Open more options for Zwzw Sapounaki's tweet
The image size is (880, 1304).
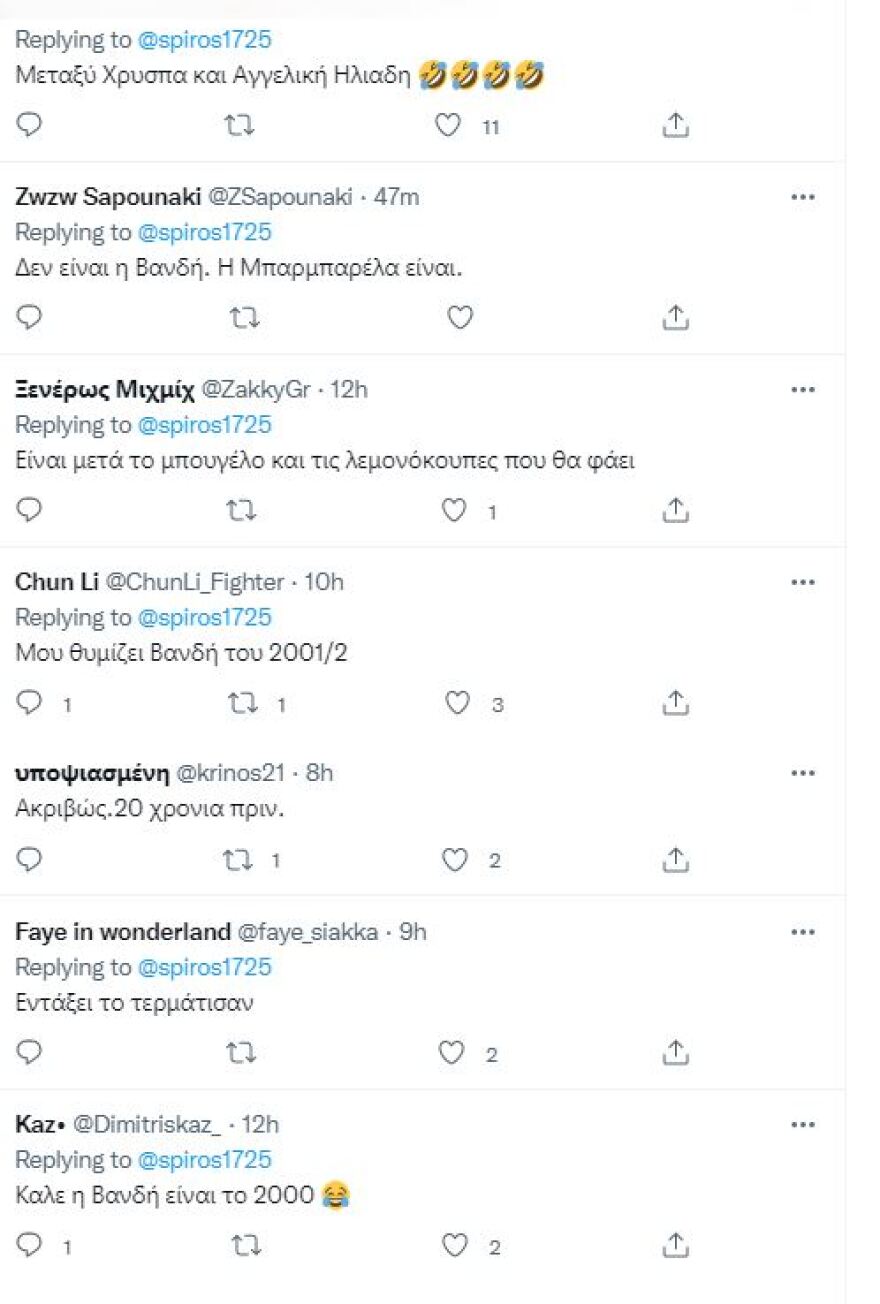(804, 197)
